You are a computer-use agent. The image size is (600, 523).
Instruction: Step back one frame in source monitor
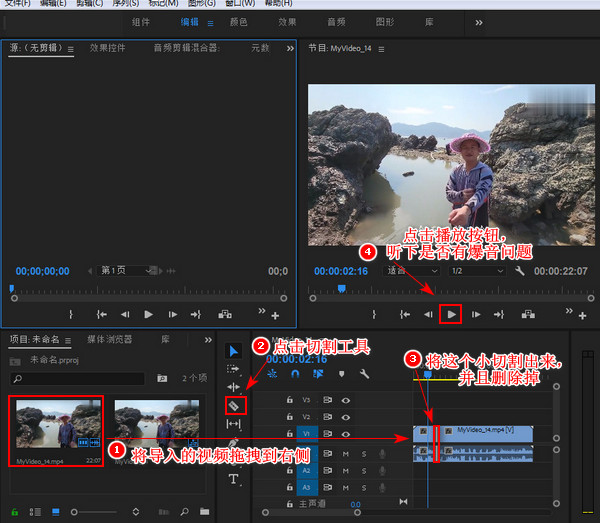(x=125, y=314)
